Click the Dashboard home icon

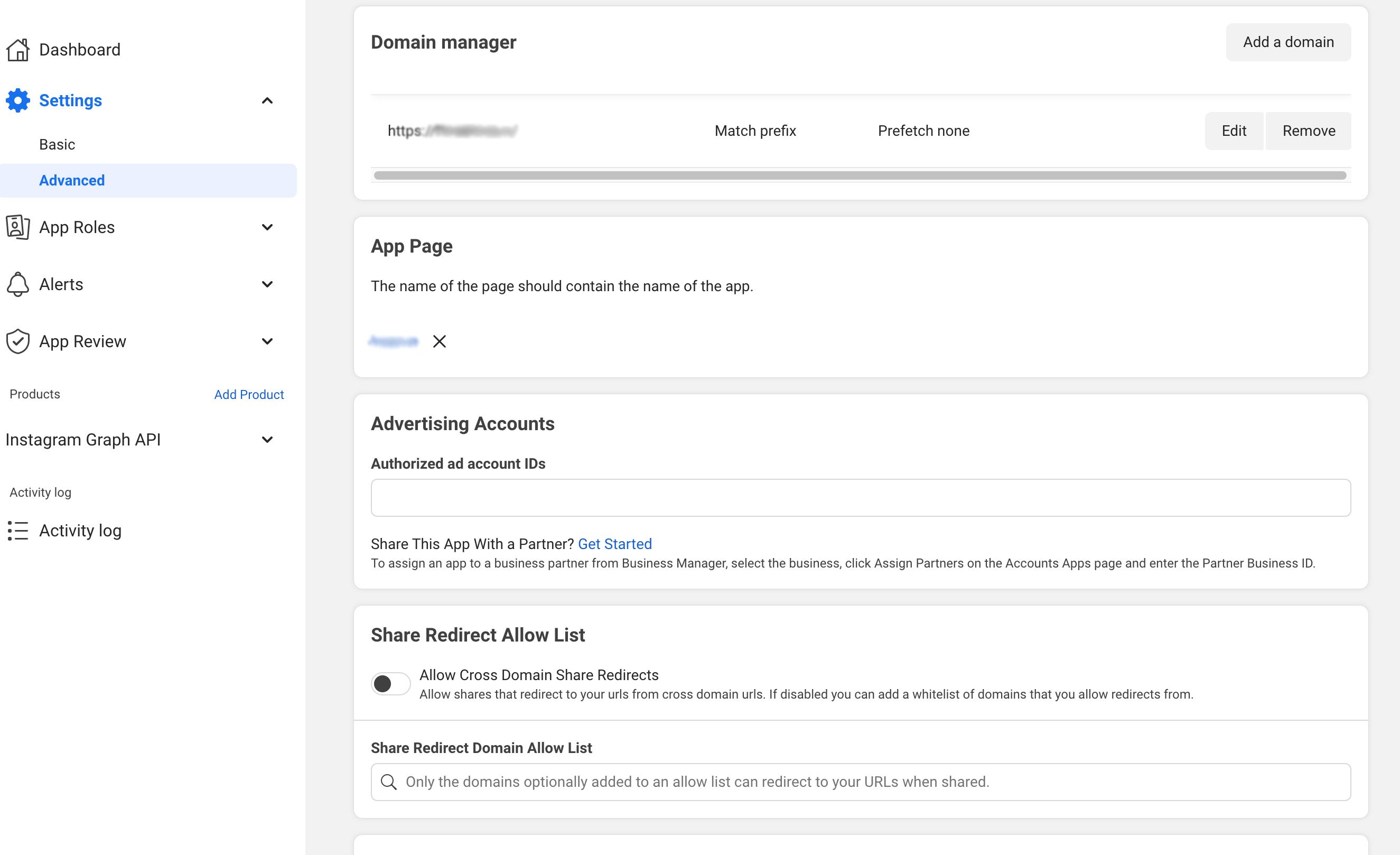click(17, 50)
